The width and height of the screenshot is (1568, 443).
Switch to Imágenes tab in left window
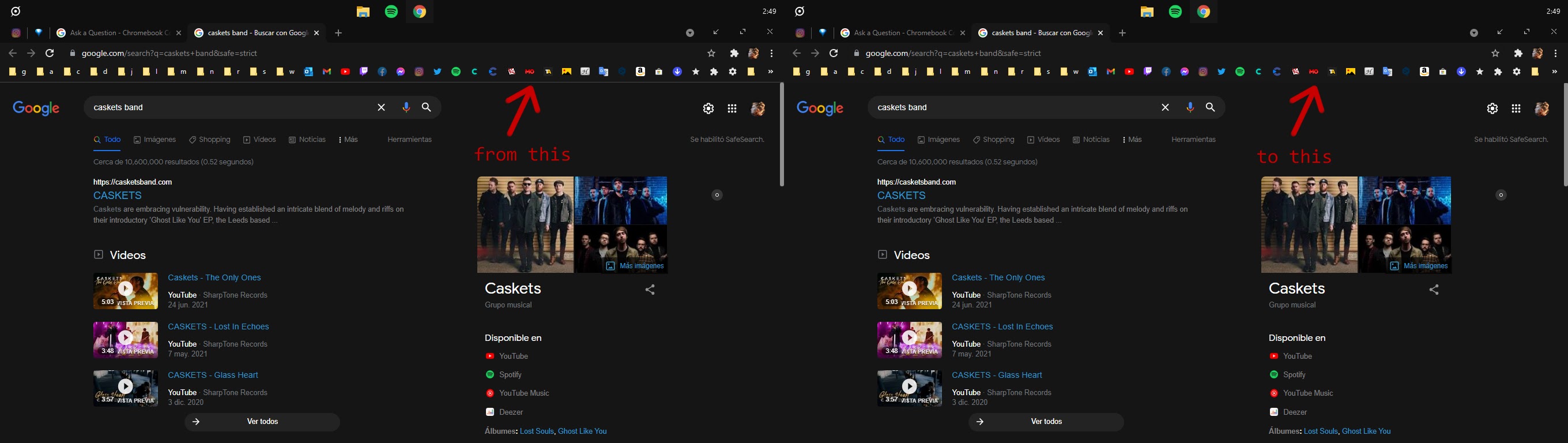pyautogui.click(x=154, y=140)
